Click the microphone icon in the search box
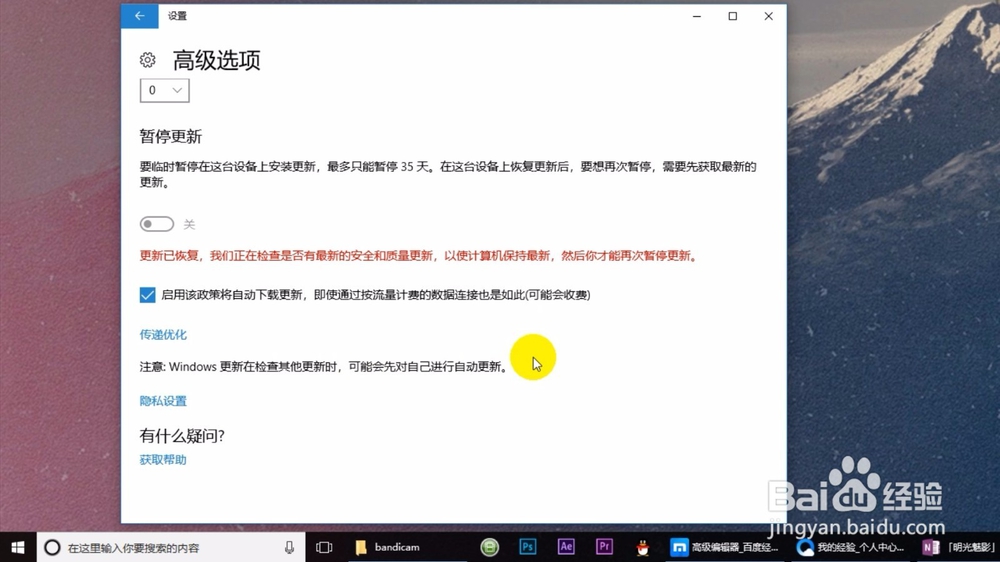 pyautogui.click(x=290, y=547)
